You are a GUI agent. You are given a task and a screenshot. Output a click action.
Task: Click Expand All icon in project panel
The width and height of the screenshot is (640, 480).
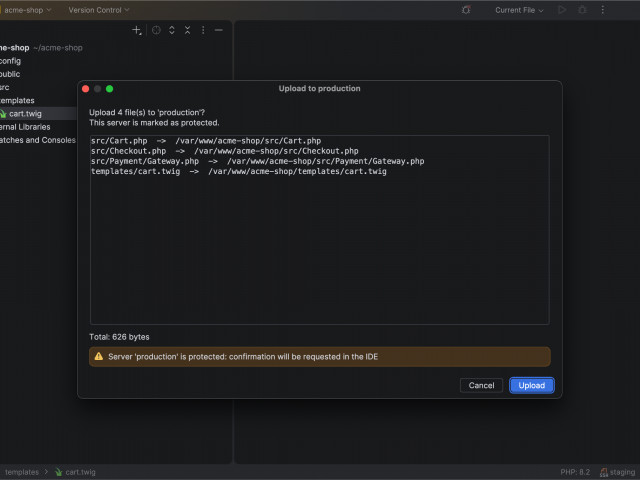(x=172, y=30)
